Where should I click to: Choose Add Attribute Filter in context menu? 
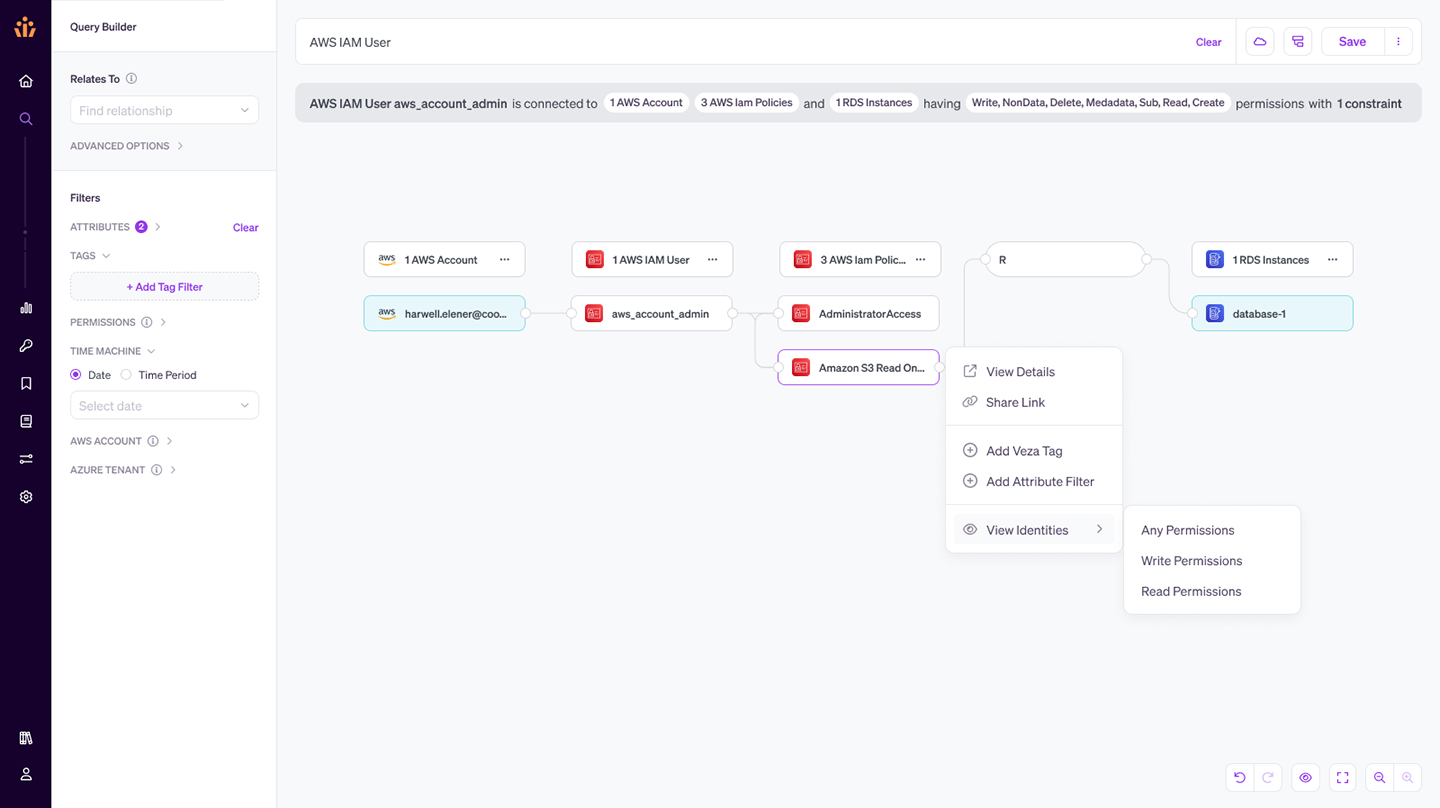pos(1034,481)
